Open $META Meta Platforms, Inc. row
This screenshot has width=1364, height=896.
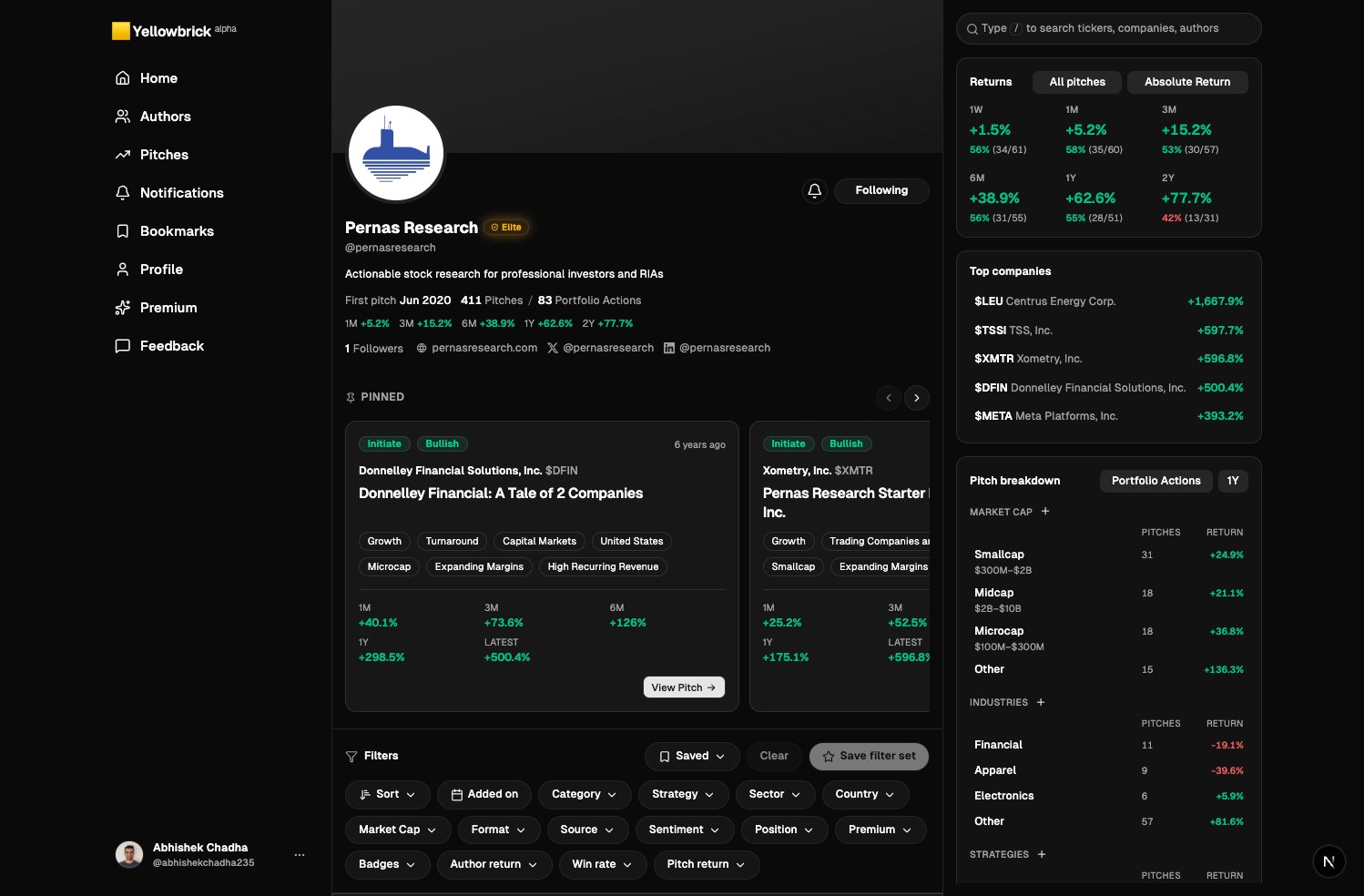click(1109, 416)
